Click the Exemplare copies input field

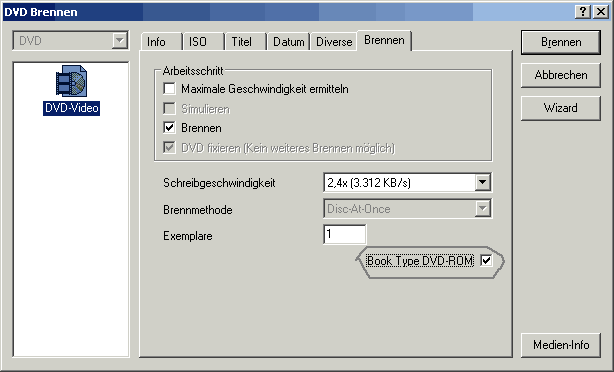[x=345, y=234]
